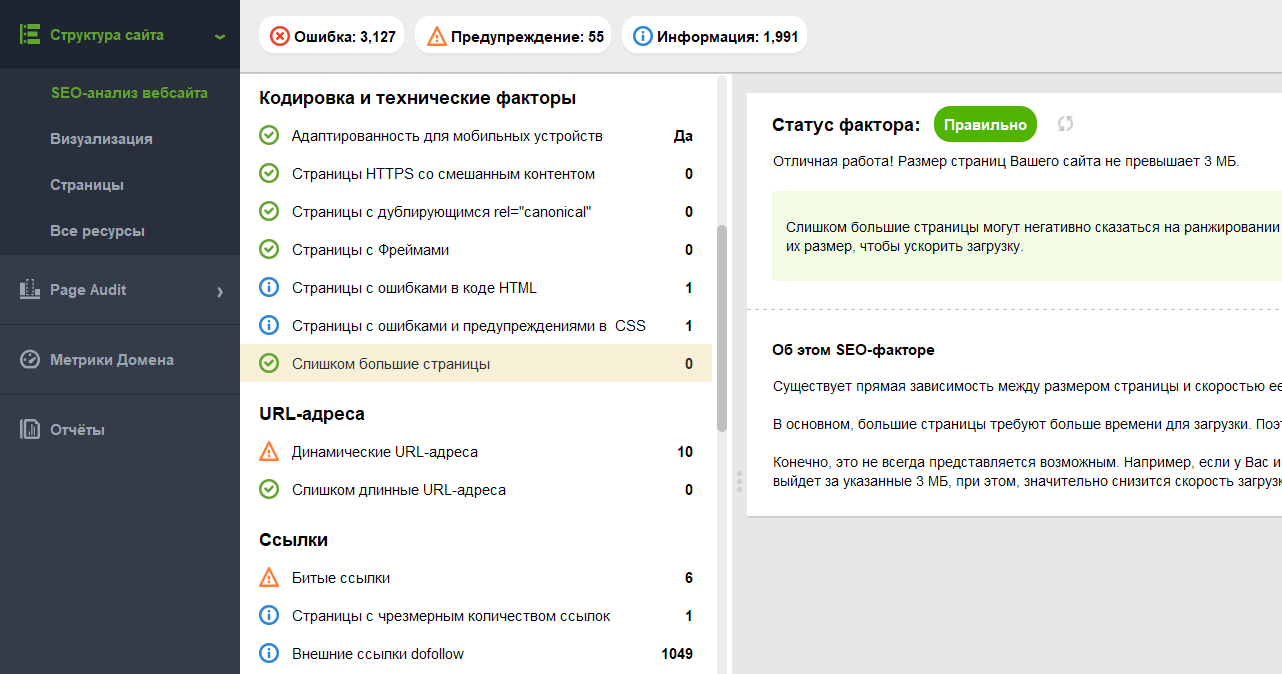Image resolution: width=1282 pixels, height=674 pixels.
Task: Expand Page Audit with the arrow
Action: pyautogui.click(x=220, y=291)
